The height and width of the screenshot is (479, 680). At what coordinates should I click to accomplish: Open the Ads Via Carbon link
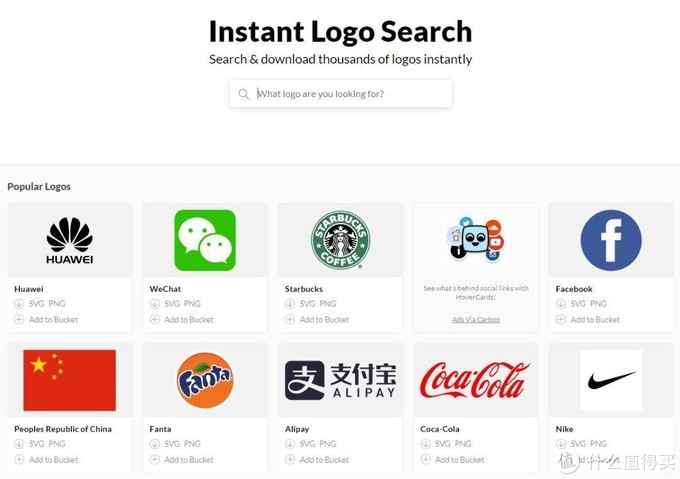pyautogui.click(x=475, y=320)
